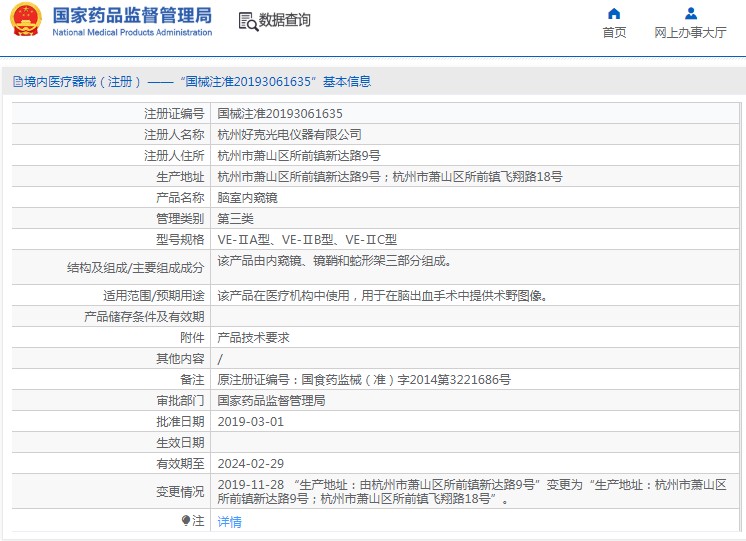Image resolution: width=746 pixels, height=541 pixels.
Task: Click the 管理类别 row label
Action: (180, 218)
